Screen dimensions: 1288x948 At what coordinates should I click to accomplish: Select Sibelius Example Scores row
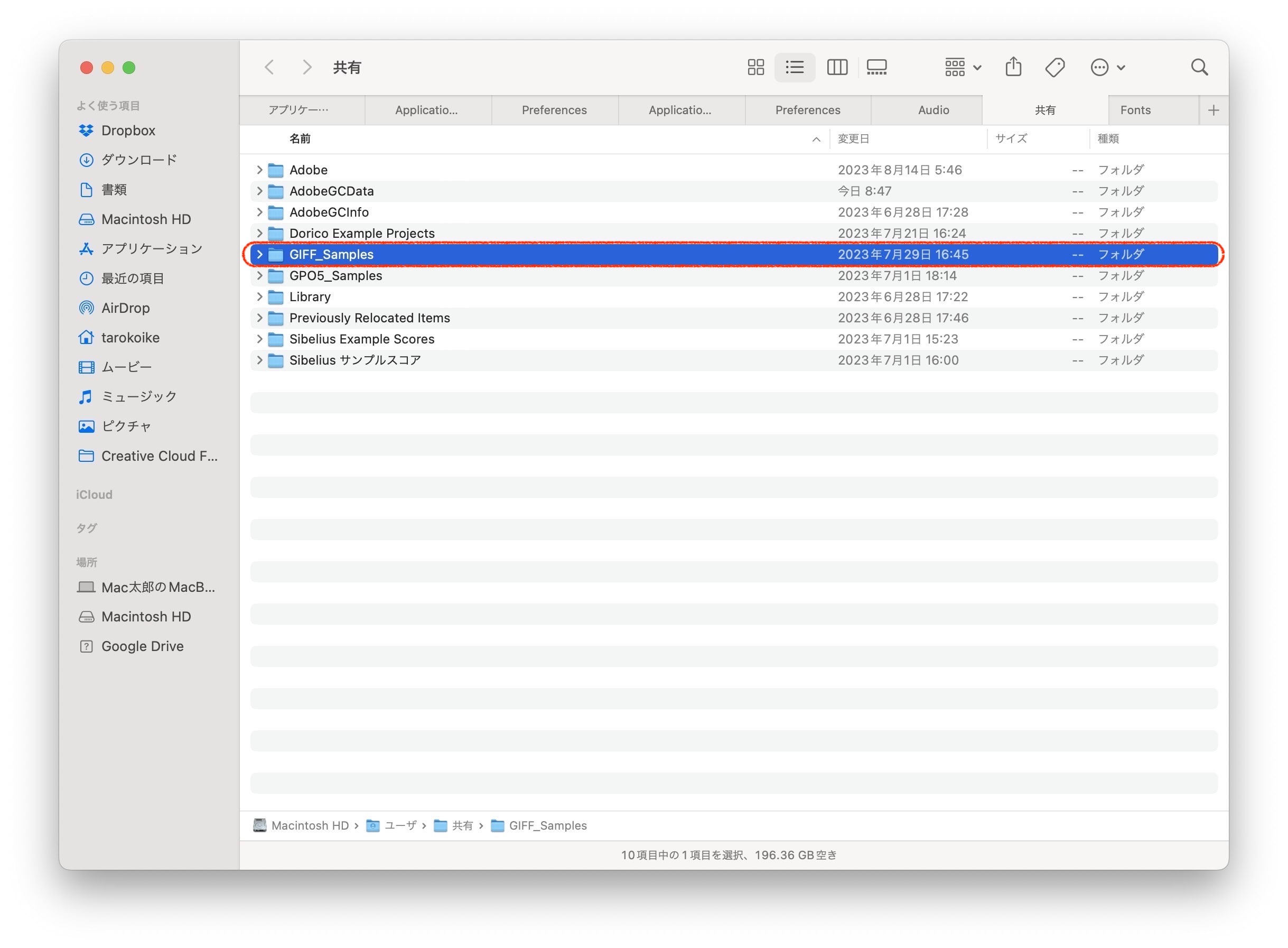(x=734, y=339)
